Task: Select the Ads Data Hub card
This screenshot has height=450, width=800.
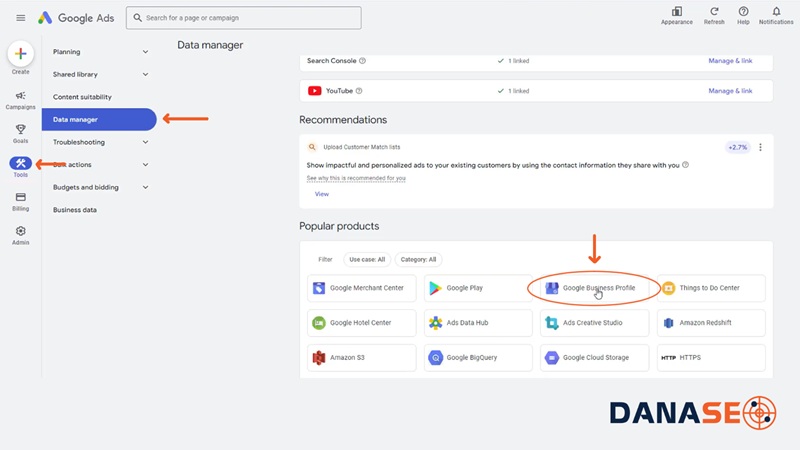Action: (478, 322)
